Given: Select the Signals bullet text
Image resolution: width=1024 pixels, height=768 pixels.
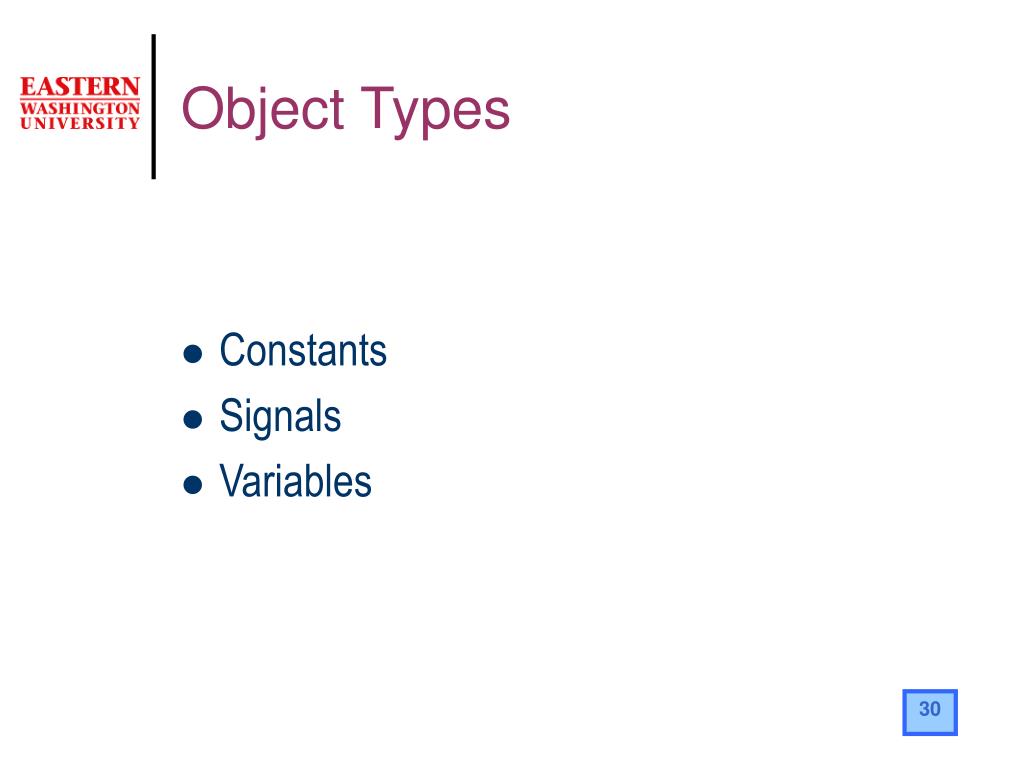Looking at the screenshot, I should coord(280,417).
